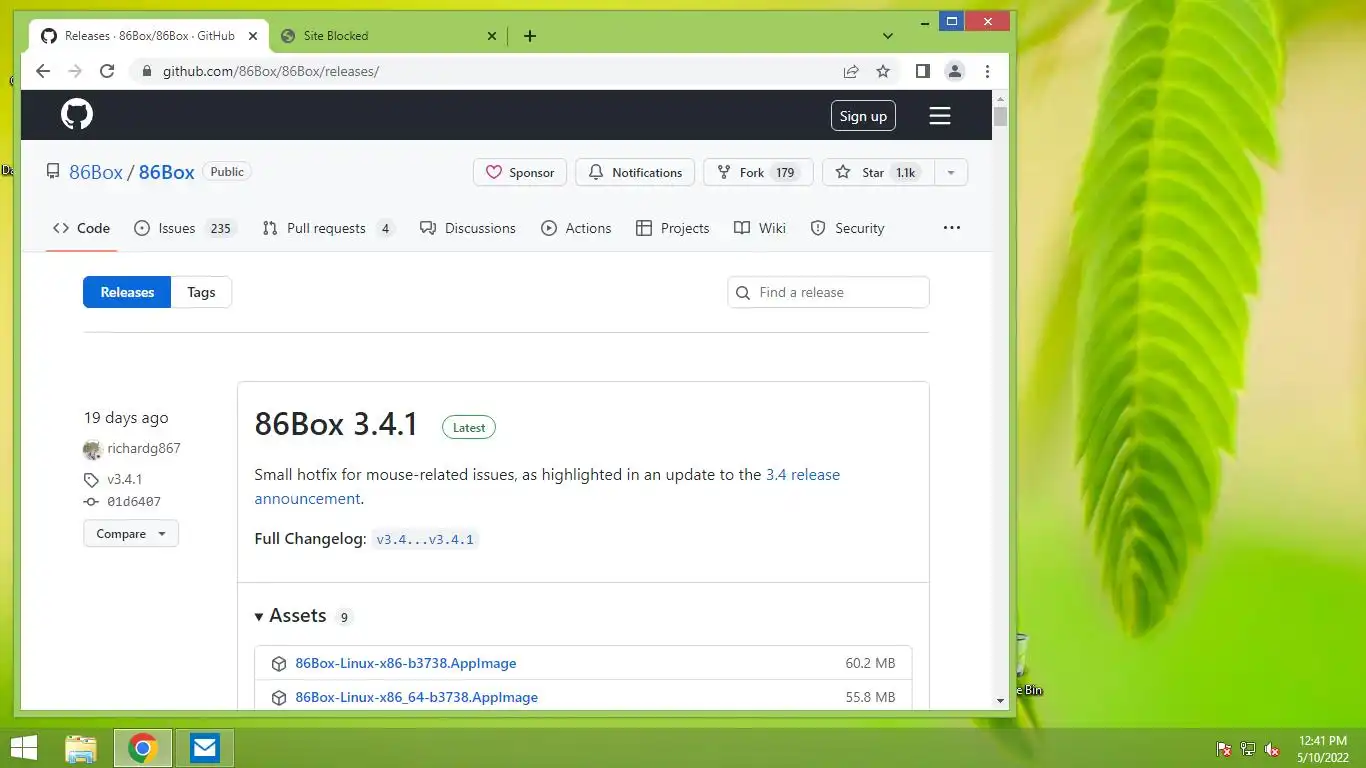Viewport: 1366px width, 768px height.
Task: Star the 86Box repository
Action: pyautogui.click(x=878, y=172)
